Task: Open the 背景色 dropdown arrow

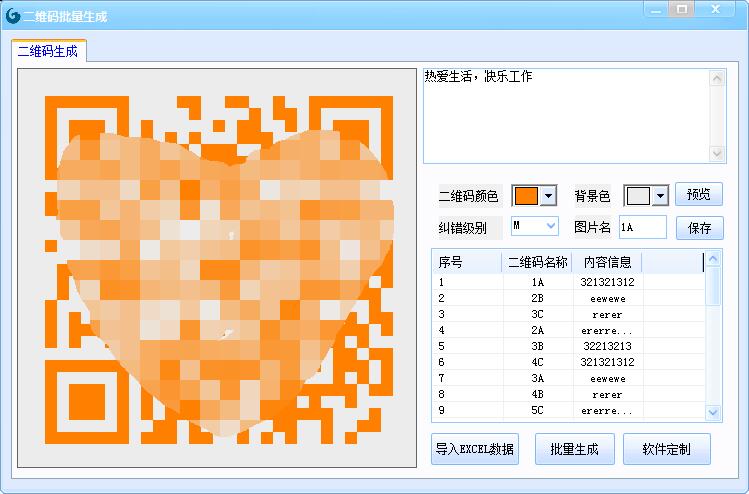Action: pyautogui.click(x=660, y=196)
